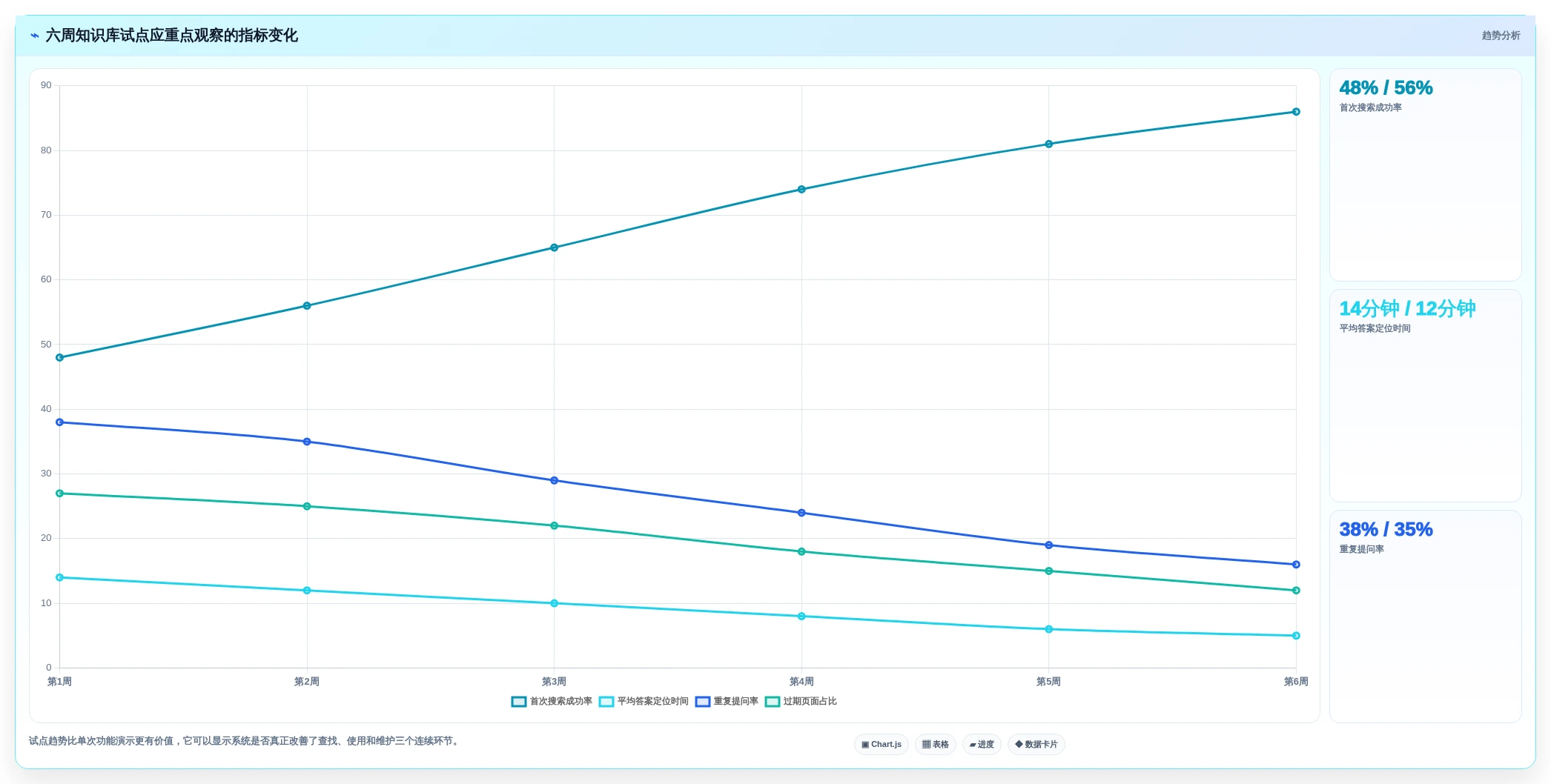Click the 第5周 point on 平均答案定位时间 line
The width and height of the screenshot is (1551, 784).
[1049, 629]
